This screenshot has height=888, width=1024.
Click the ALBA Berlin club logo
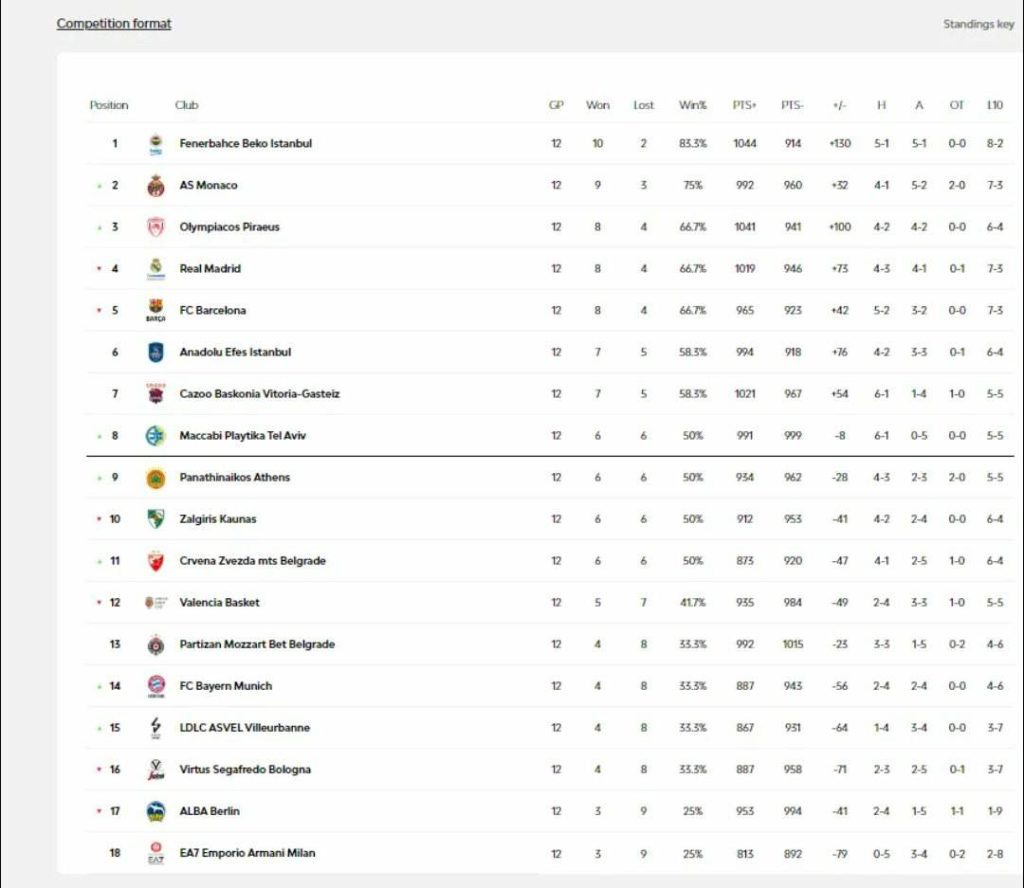pos(155,811)
